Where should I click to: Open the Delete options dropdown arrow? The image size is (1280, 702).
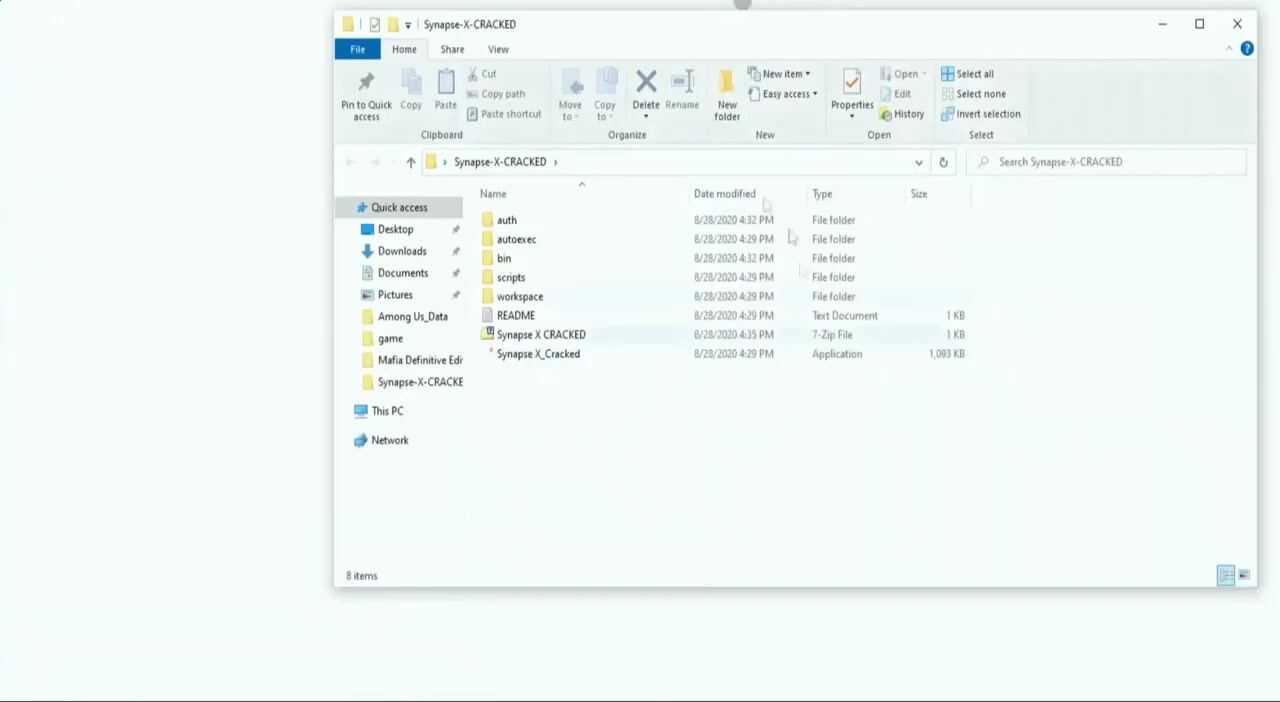pyautogui.click(x=646, y=117)
